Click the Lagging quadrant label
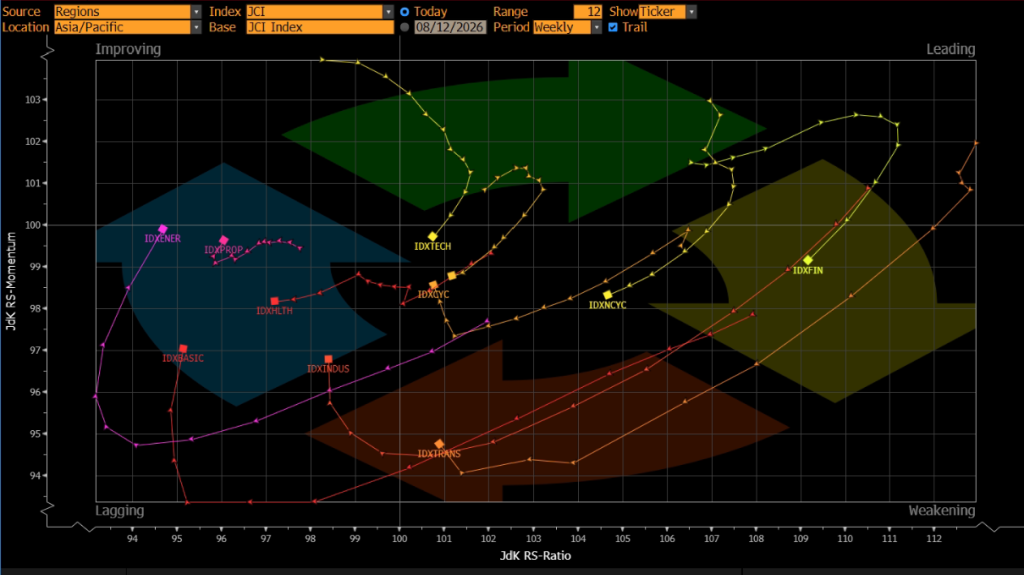Image resolution: width=1024 pixels, height=575 pixels. [x=120, y=510]
